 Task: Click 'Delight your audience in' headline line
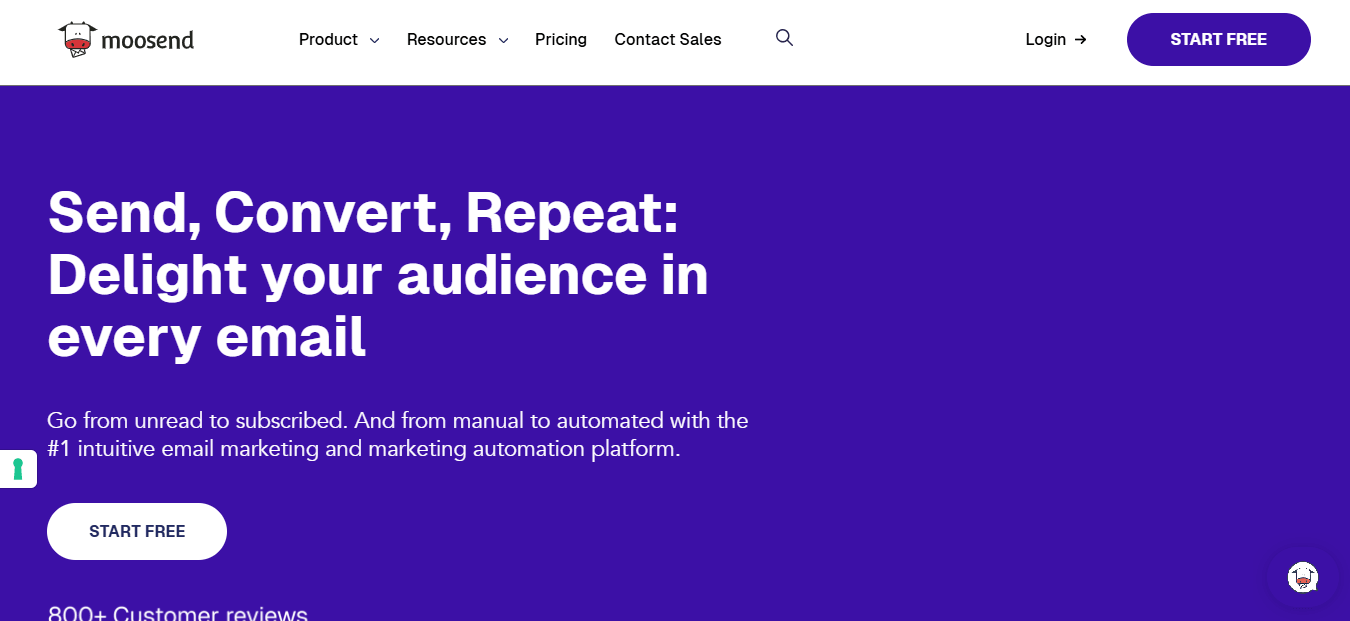[378, 275]
